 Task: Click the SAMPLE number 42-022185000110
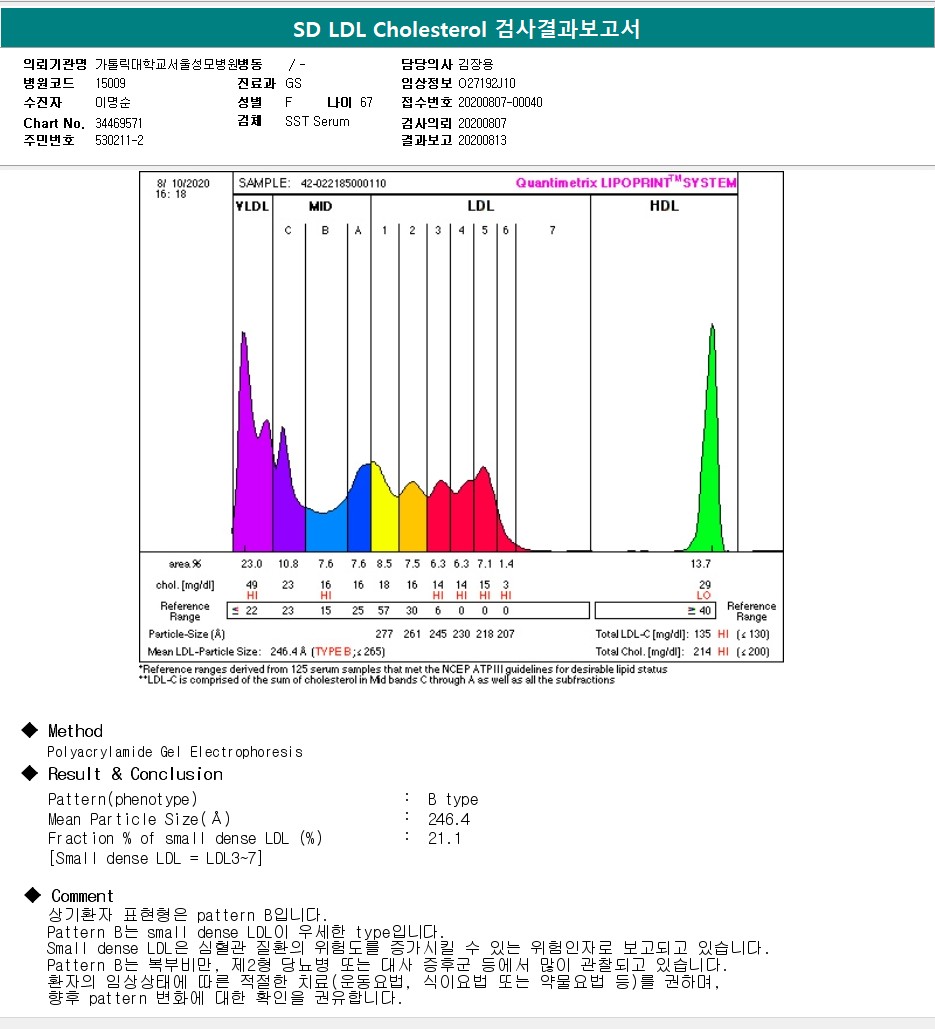[x=343, y=183]
